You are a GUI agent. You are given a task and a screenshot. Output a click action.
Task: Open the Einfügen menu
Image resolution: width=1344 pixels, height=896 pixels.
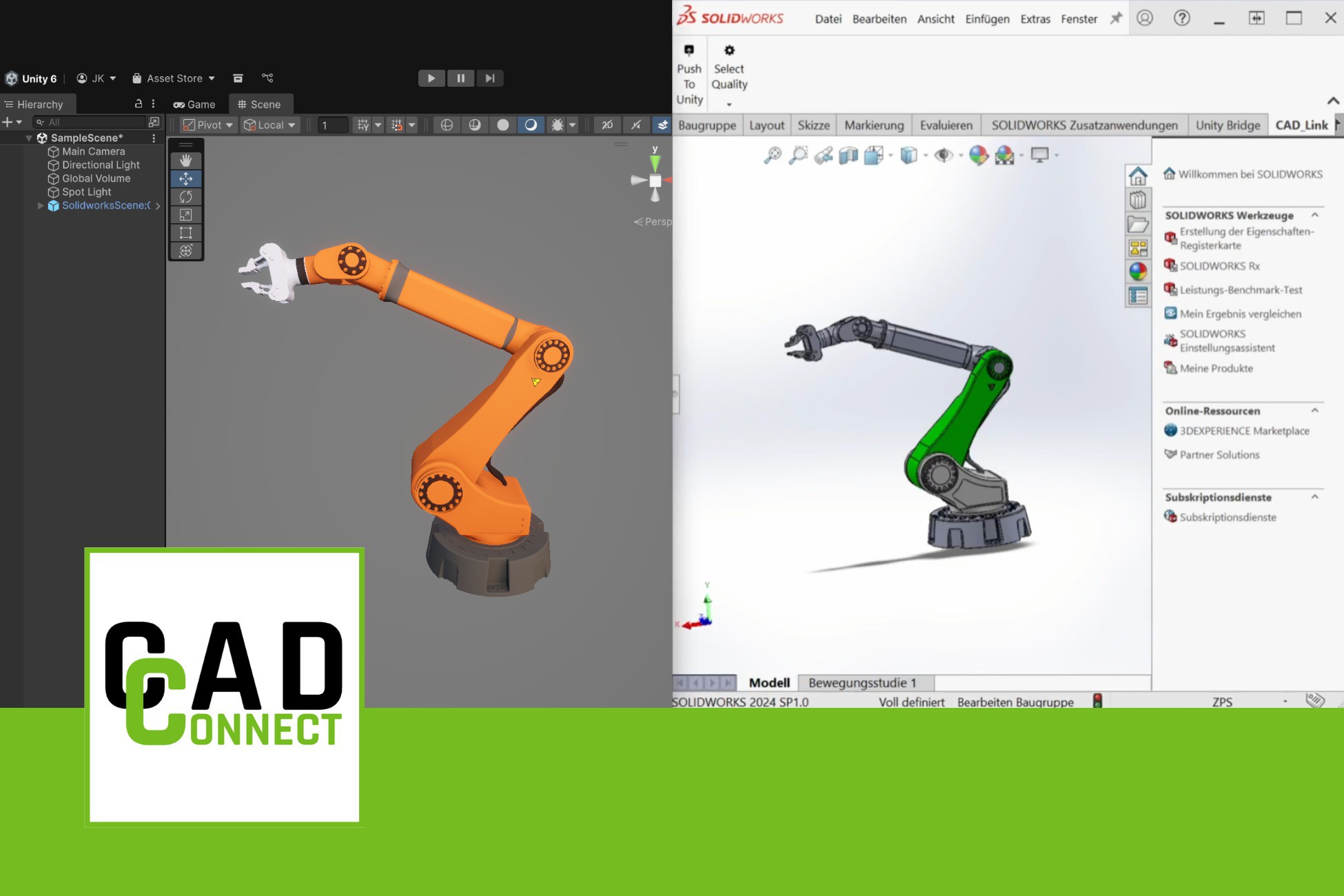coord(987,19)
